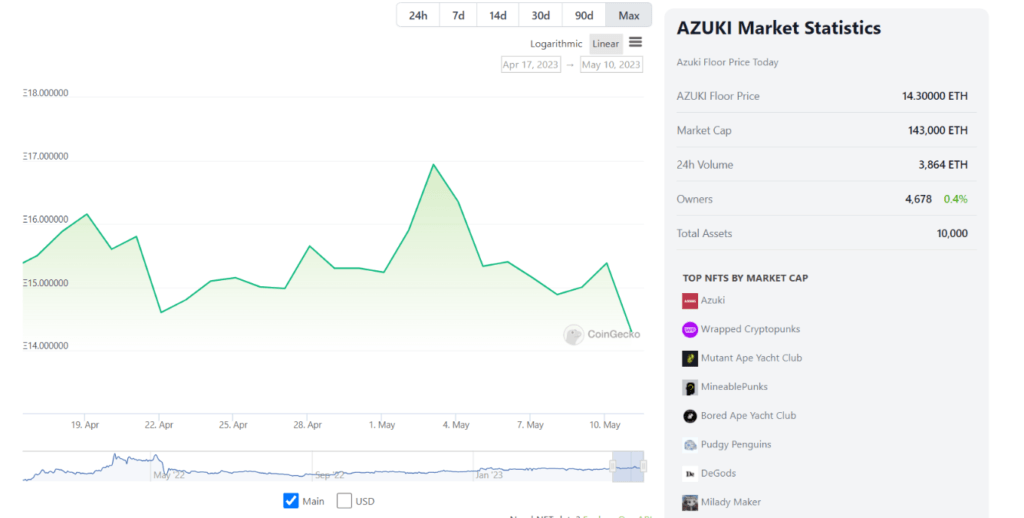Click the Sep '22 navigator label
This screenshot has width=1024, height=518.
coord(329,475)
